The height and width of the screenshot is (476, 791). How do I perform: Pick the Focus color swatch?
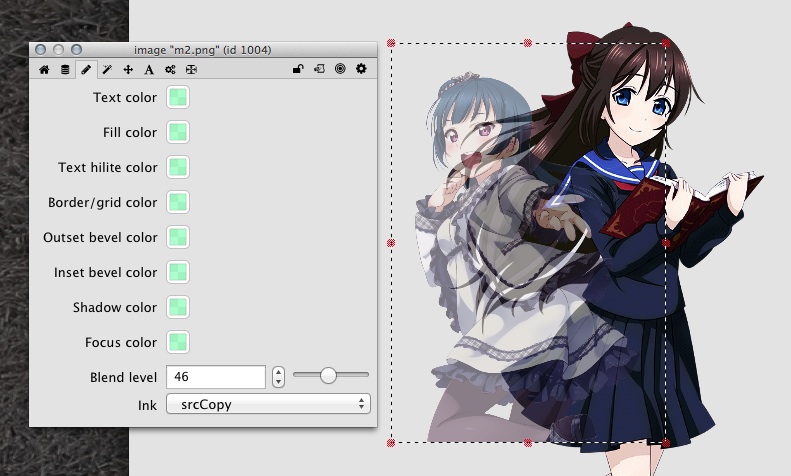coord(178,342)
